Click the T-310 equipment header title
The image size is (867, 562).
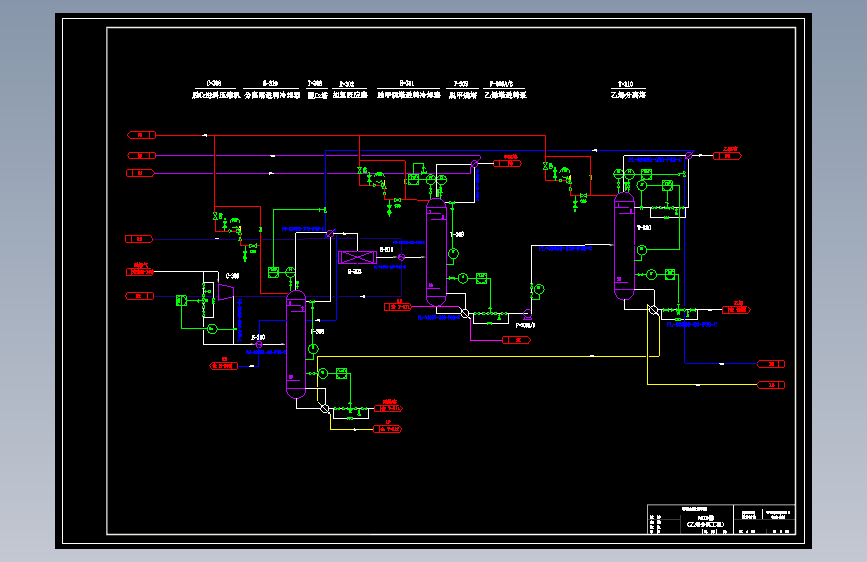628,90
